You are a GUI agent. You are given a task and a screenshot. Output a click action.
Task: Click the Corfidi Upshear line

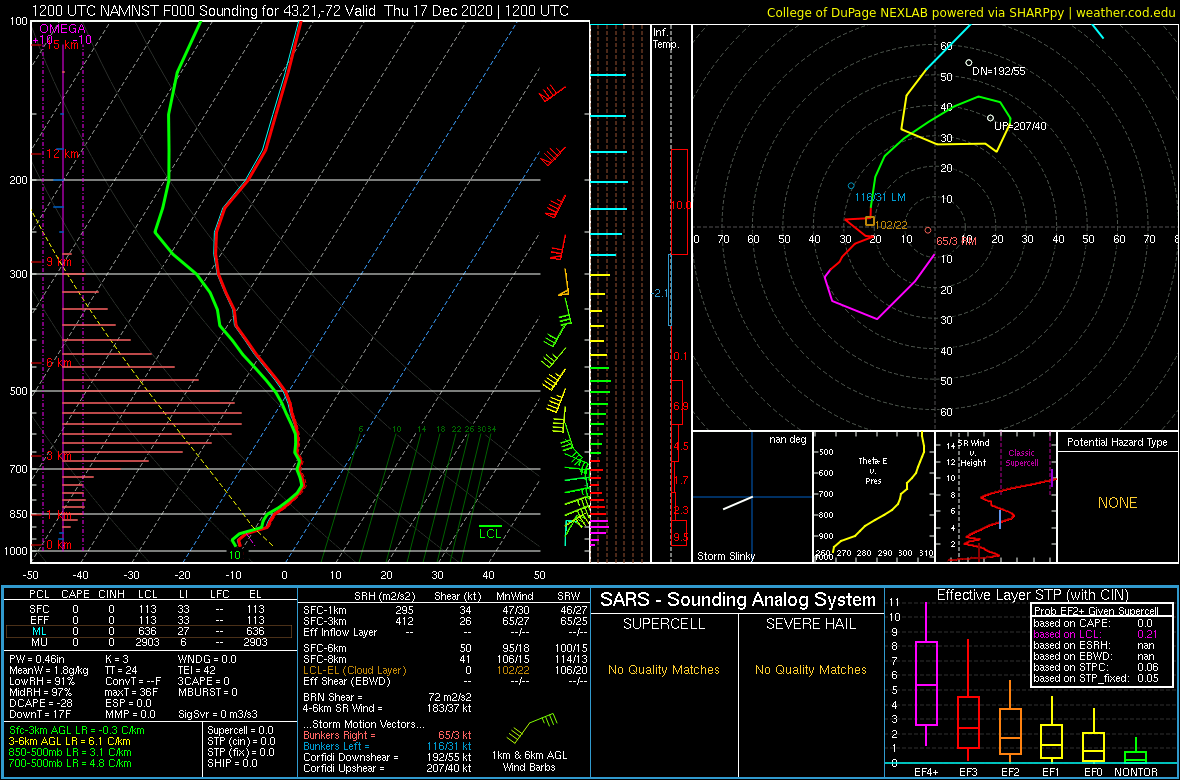386,767
